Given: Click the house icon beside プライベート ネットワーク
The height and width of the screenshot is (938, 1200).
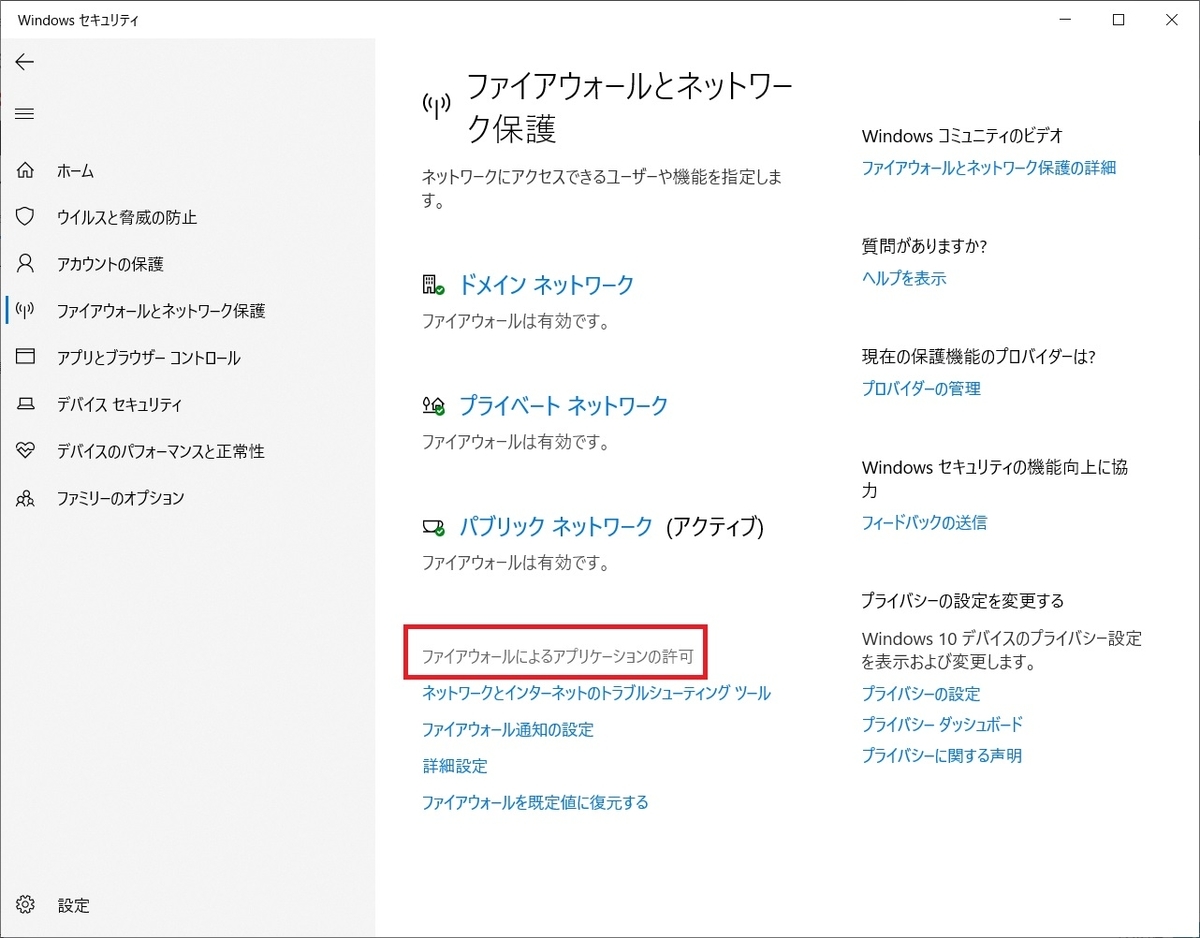Looking at the screenshot, I should point(433,406).
